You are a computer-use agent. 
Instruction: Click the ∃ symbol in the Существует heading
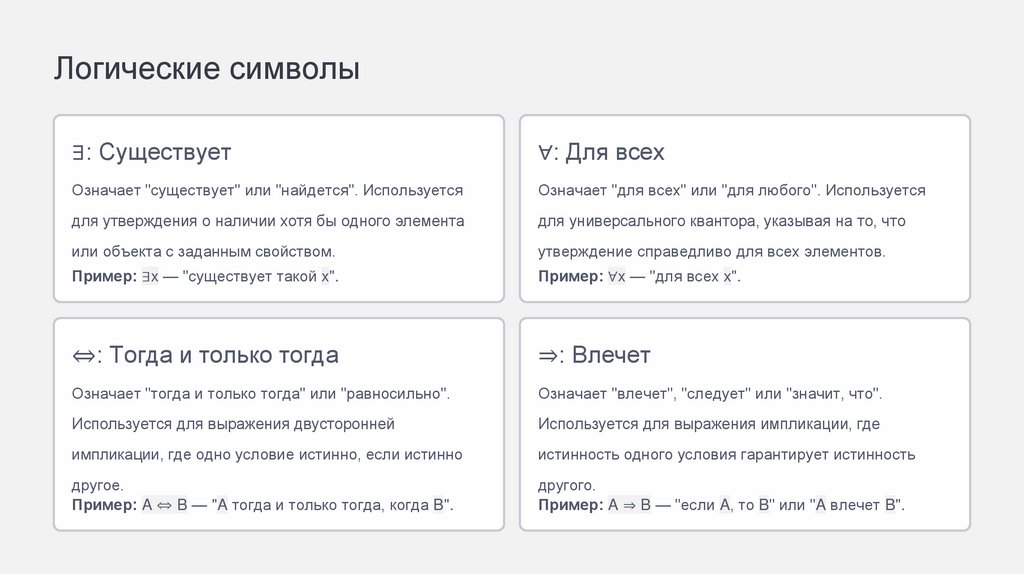pos(77,153)
